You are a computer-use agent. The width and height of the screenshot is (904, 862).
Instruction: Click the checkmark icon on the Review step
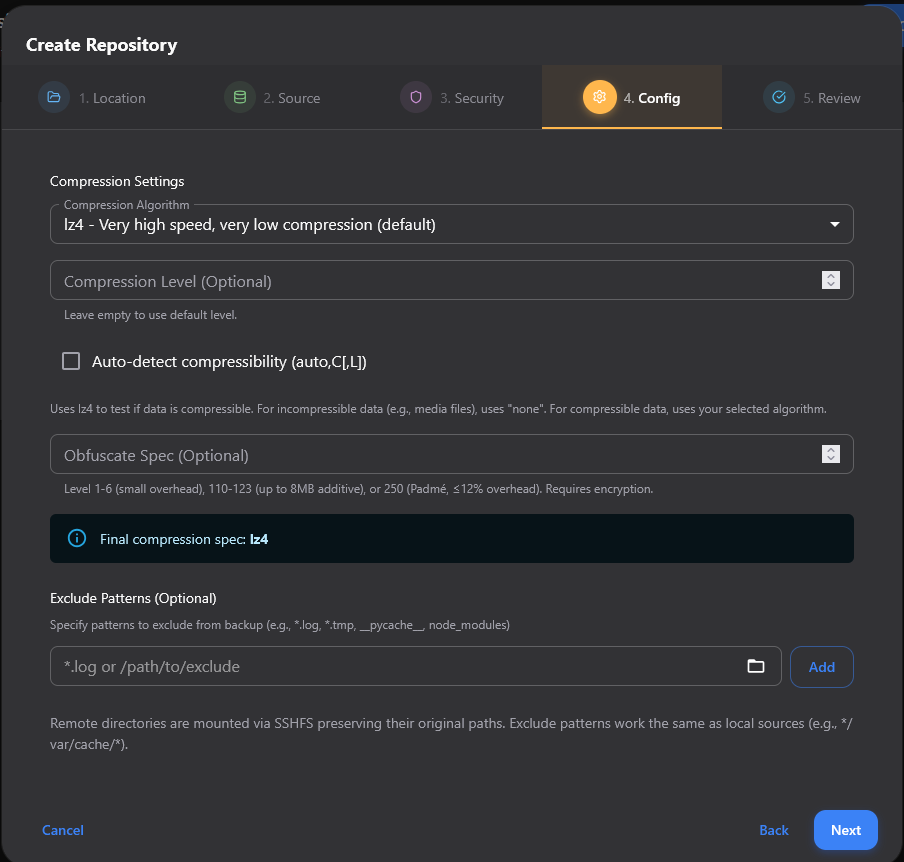click(x=779, y=97)
